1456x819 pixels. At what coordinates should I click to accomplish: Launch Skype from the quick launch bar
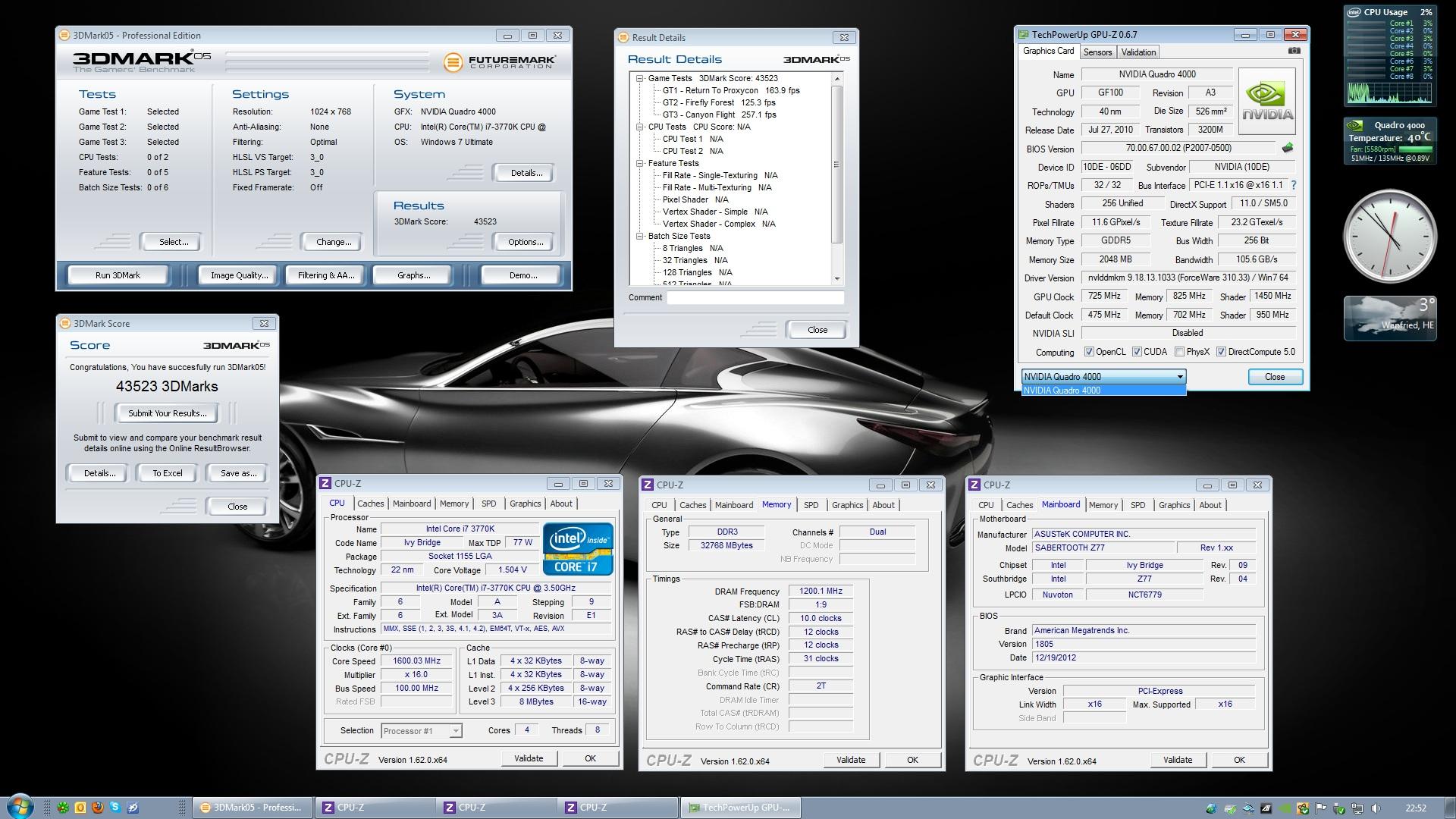[115, 808]
